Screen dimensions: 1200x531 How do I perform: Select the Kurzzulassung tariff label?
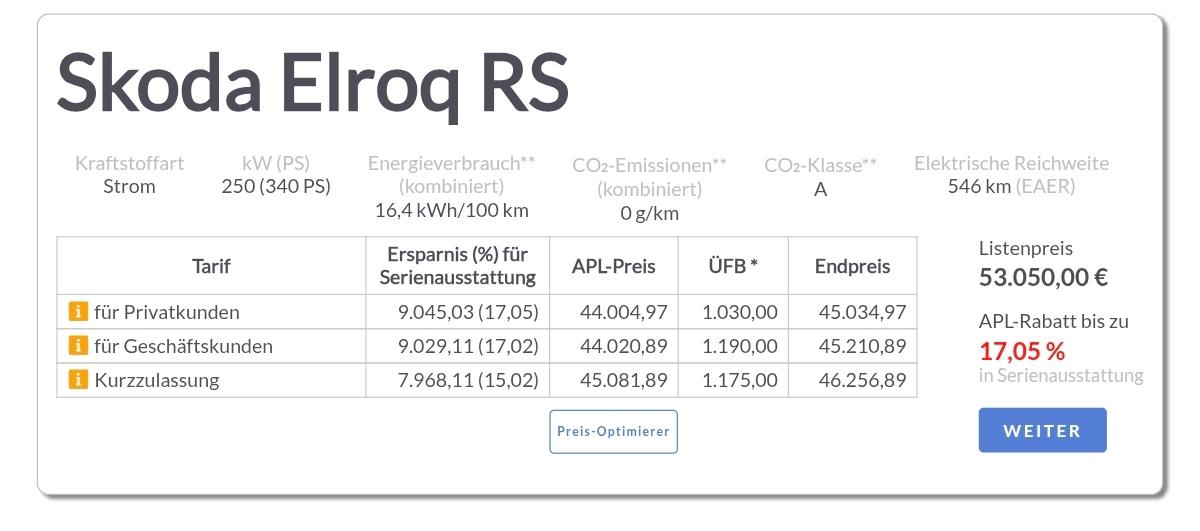pyautogui.click(x=156, y=380)
